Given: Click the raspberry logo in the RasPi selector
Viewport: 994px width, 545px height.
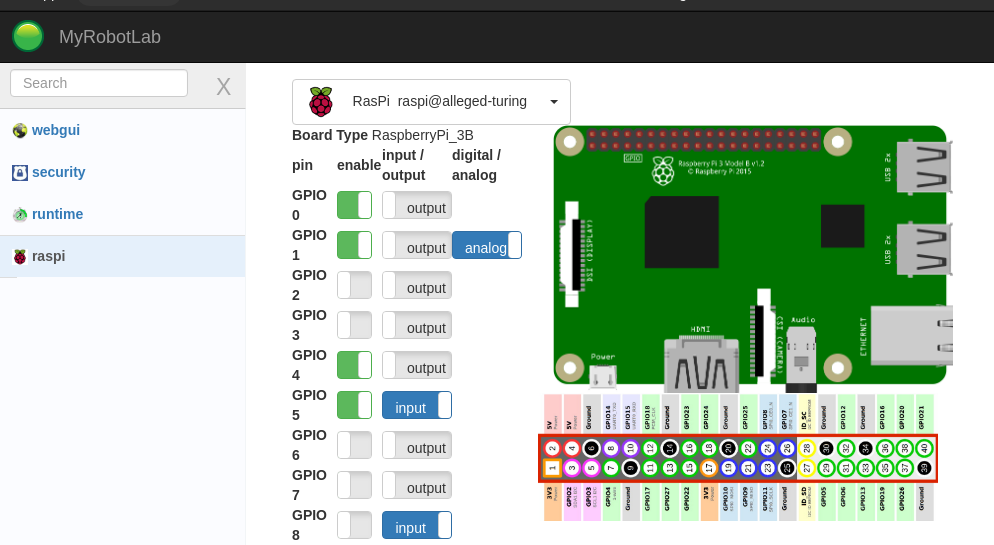Looking at the screenshot, I should (321, 102).
